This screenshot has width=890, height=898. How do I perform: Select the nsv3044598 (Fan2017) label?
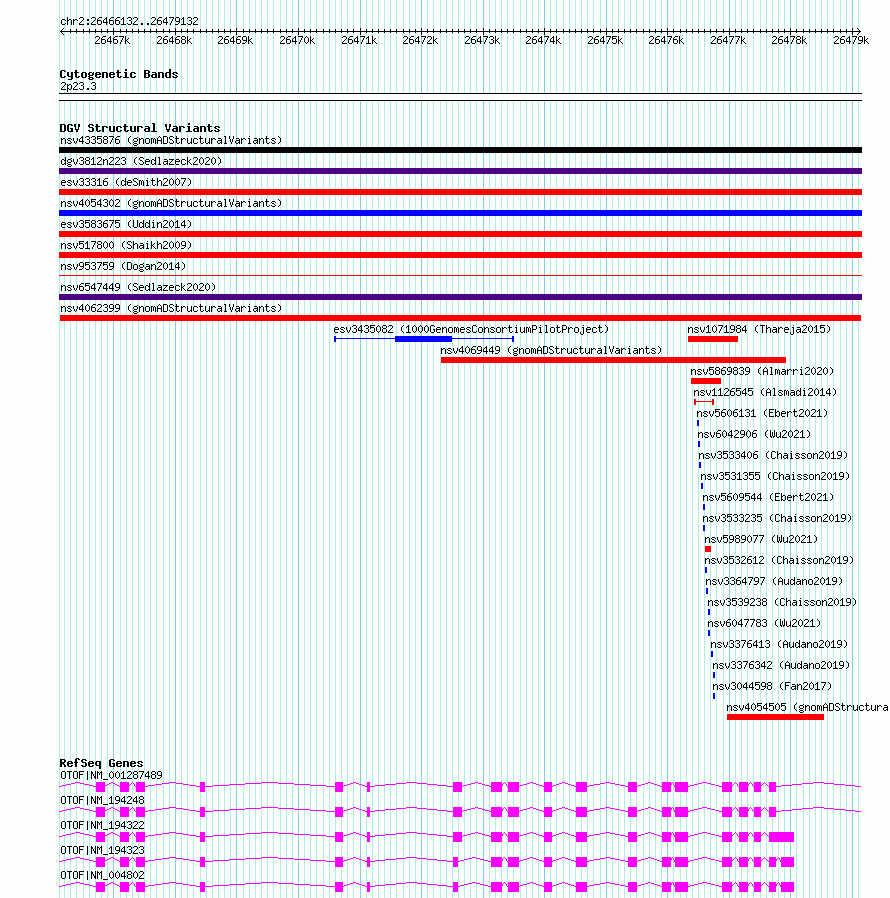(x=772, y=686)
